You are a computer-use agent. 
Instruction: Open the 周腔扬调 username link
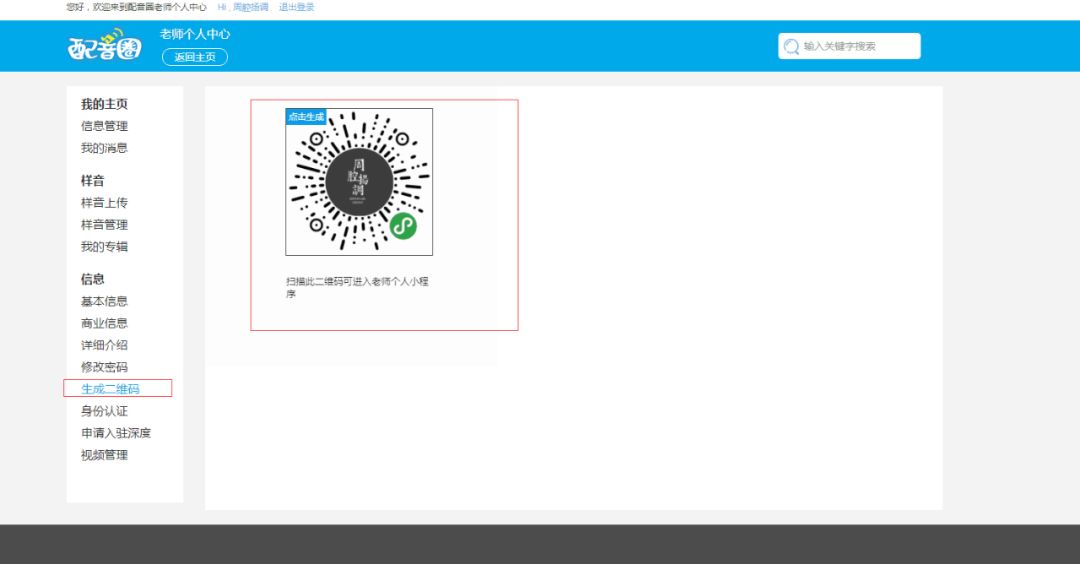251,7
